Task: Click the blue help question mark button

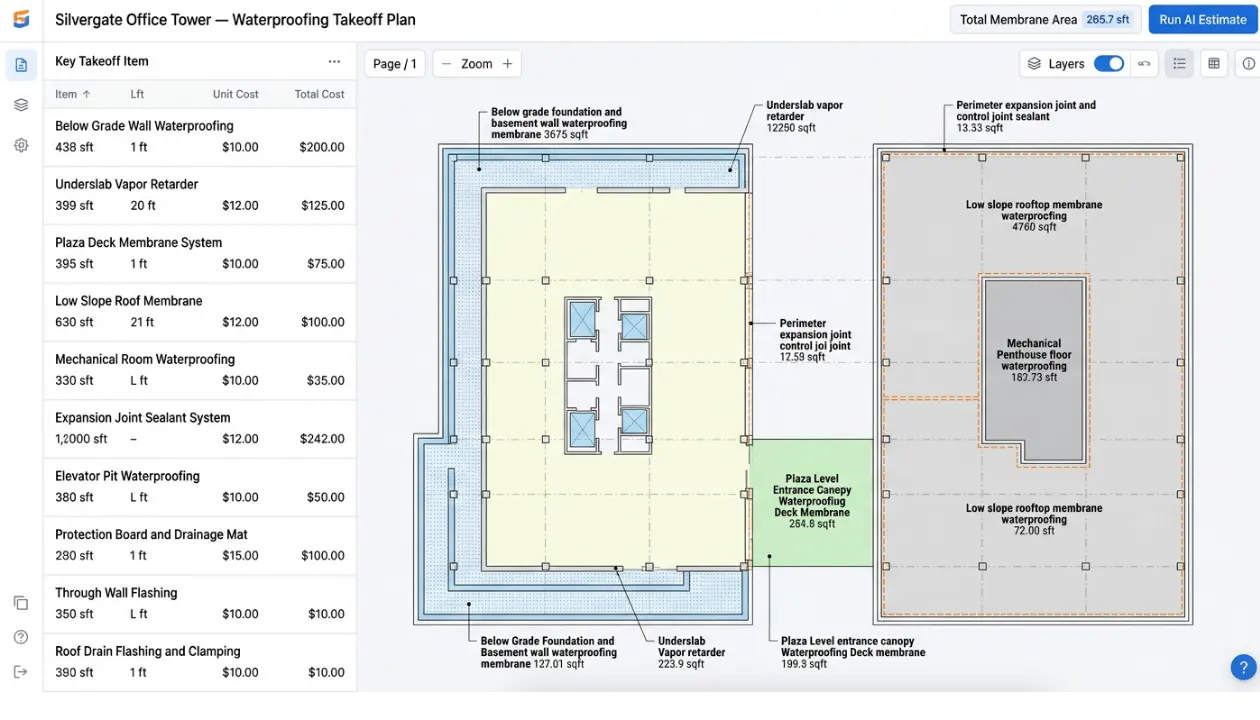Action: pos(1242,667)
